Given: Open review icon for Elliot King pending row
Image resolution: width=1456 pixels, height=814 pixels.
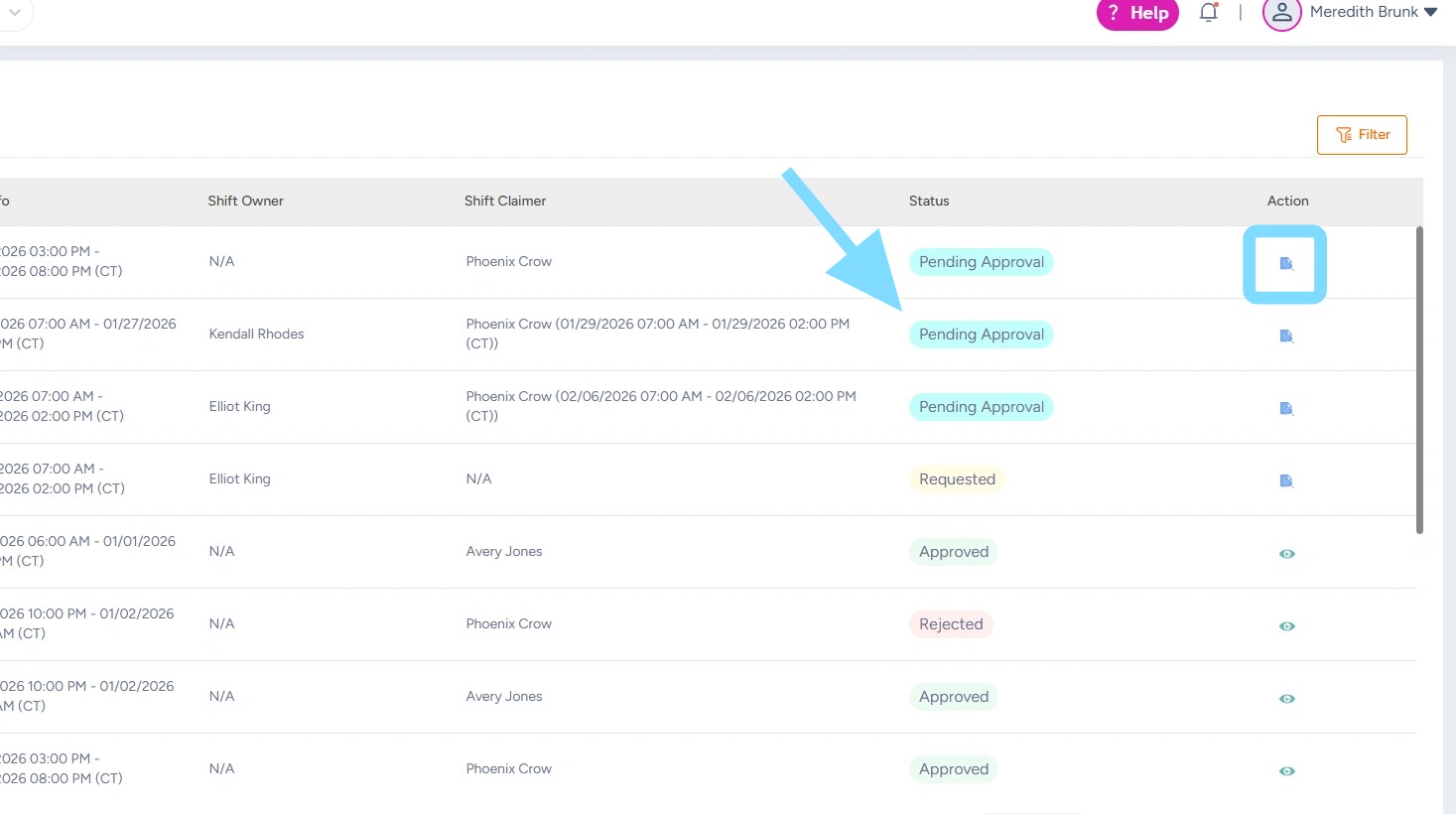Looking at the screenshot, I should [x=1286, y=408].
